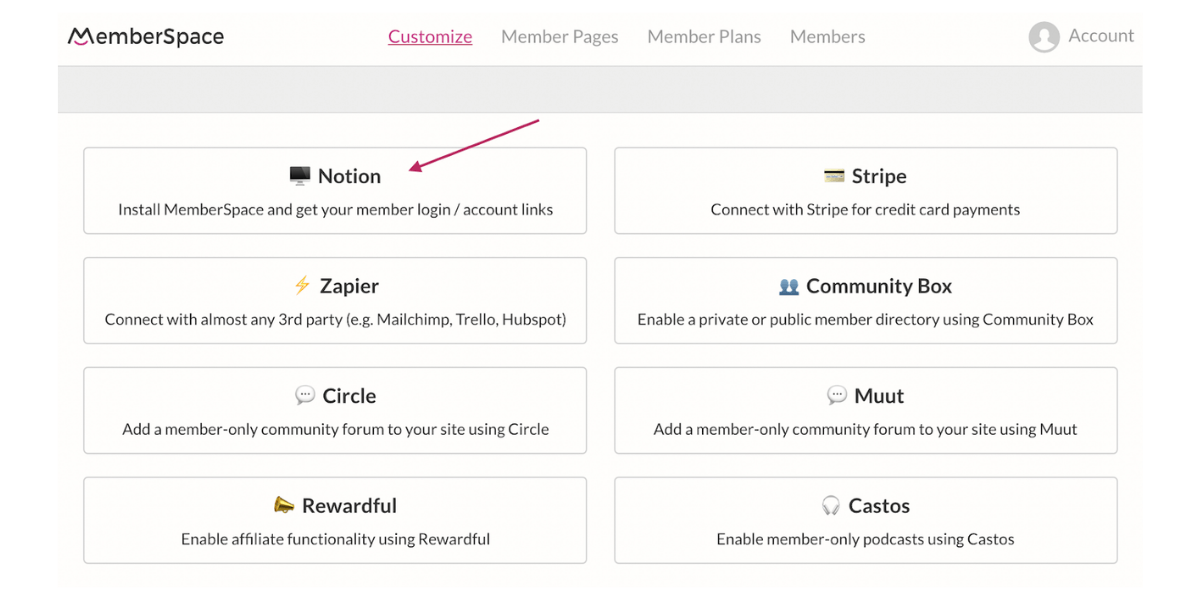Click the Castos headphones icon
This screenshot has width=1200, height=600.
pos(832,505)
